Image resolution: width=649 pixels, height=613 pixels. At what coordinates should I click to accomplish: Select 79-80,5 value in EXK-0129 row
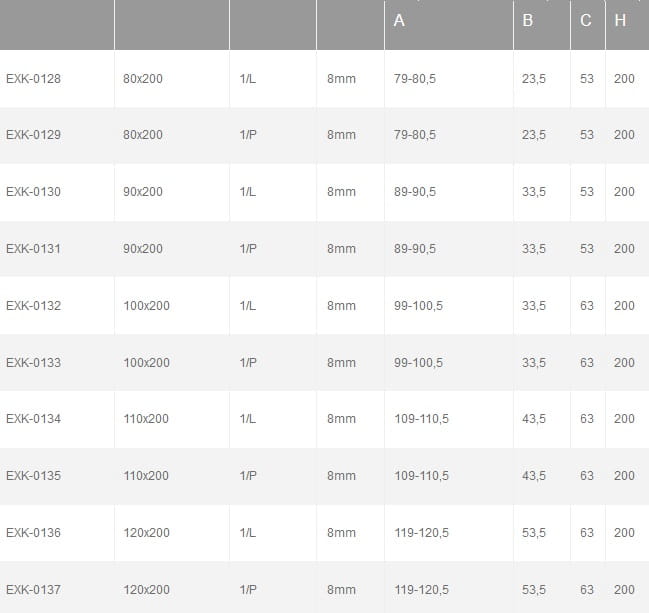[x=415, y=135]
